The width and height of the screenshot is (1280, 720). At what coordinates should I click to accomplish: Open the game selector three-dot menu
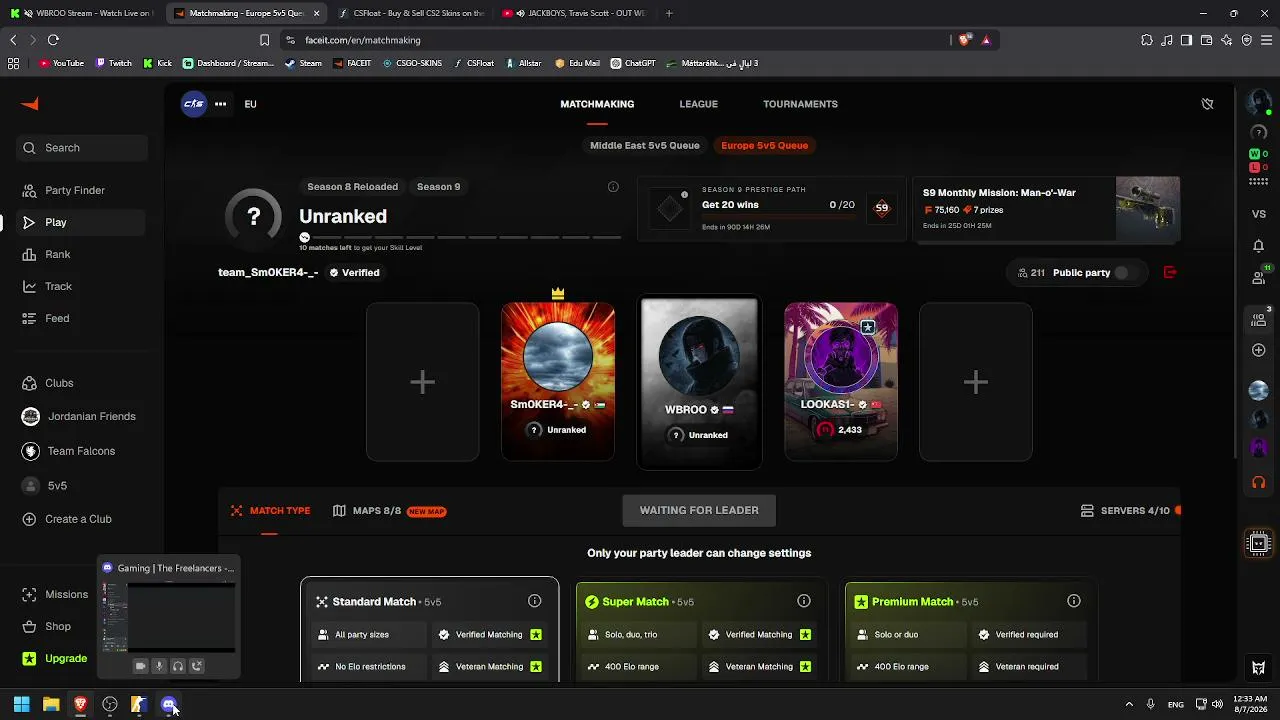click(x=220, y=104)
